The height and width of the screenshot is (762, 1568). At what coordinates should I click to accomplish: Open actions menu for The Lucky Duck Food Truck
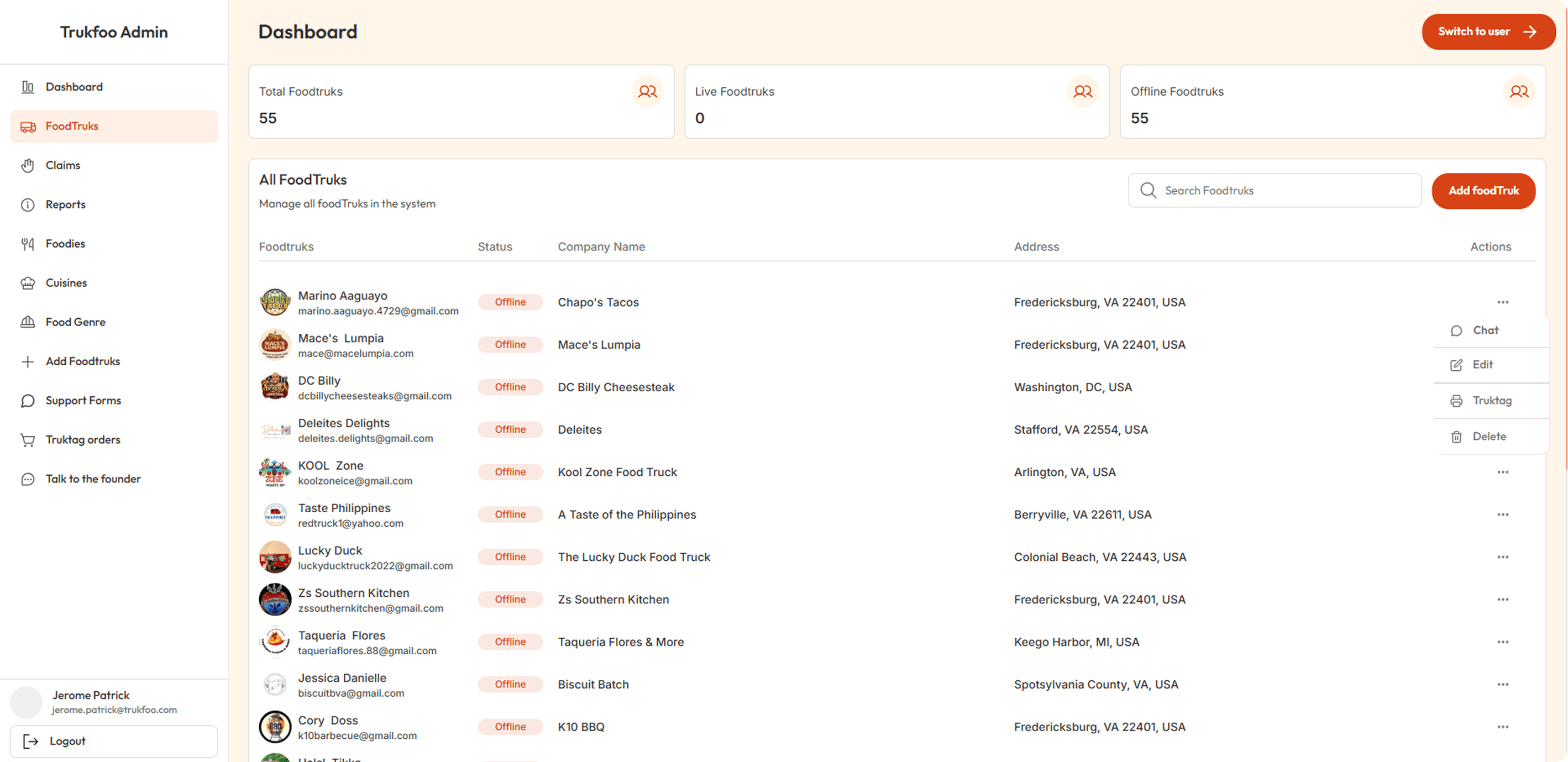(x=1503, y=557)
